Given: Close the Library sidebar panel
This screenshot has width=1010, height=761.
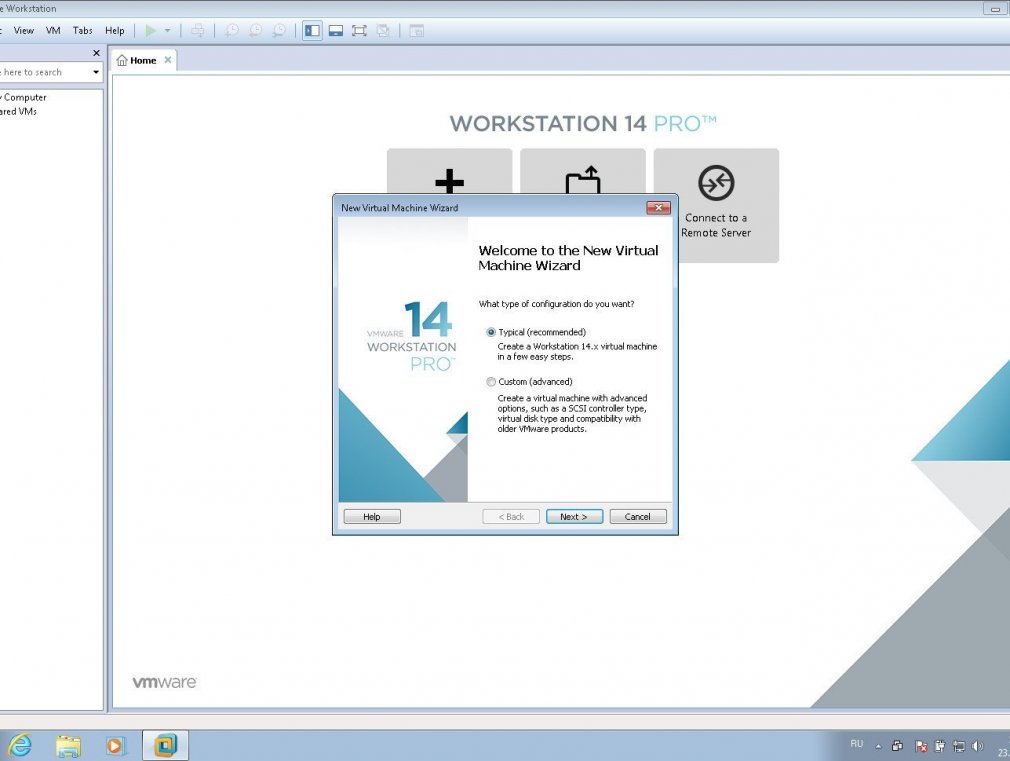Looking at the screenshot, I should pos(97,53).
